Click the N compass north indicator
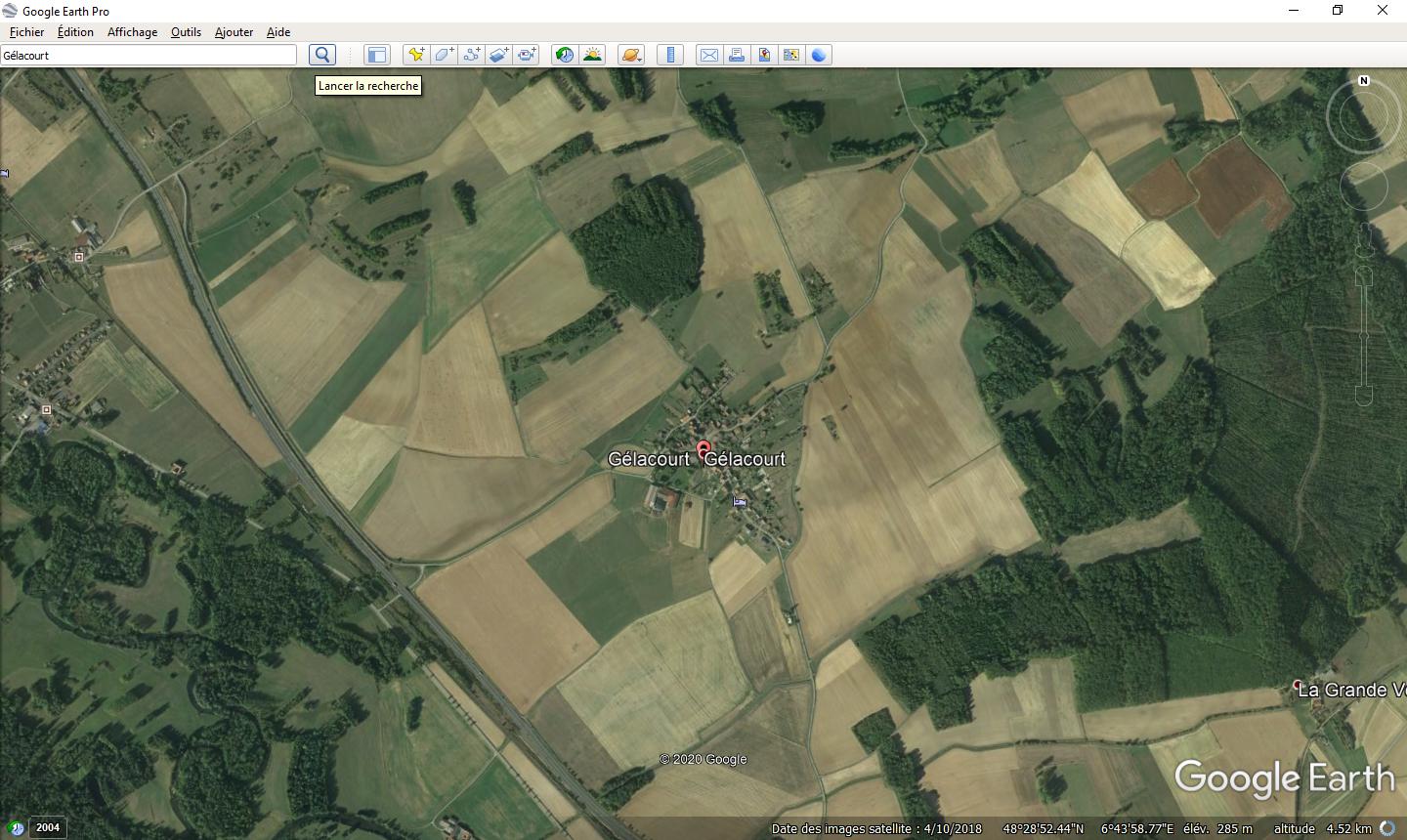The image size is (1407, 840). [1364, 81]
